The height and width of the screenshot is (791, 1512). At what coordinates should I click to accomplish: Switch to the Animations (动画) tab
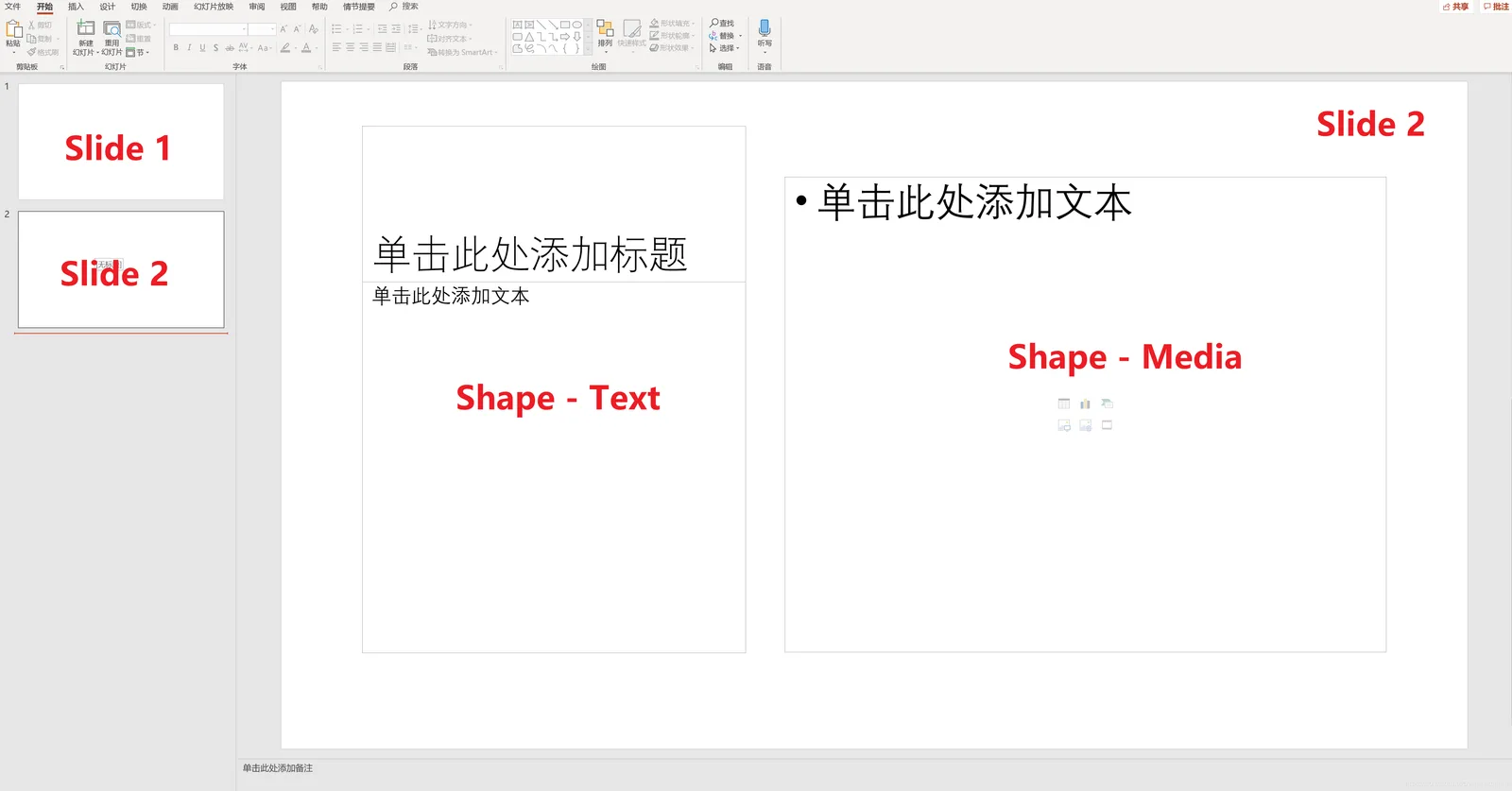click(170, 7)
